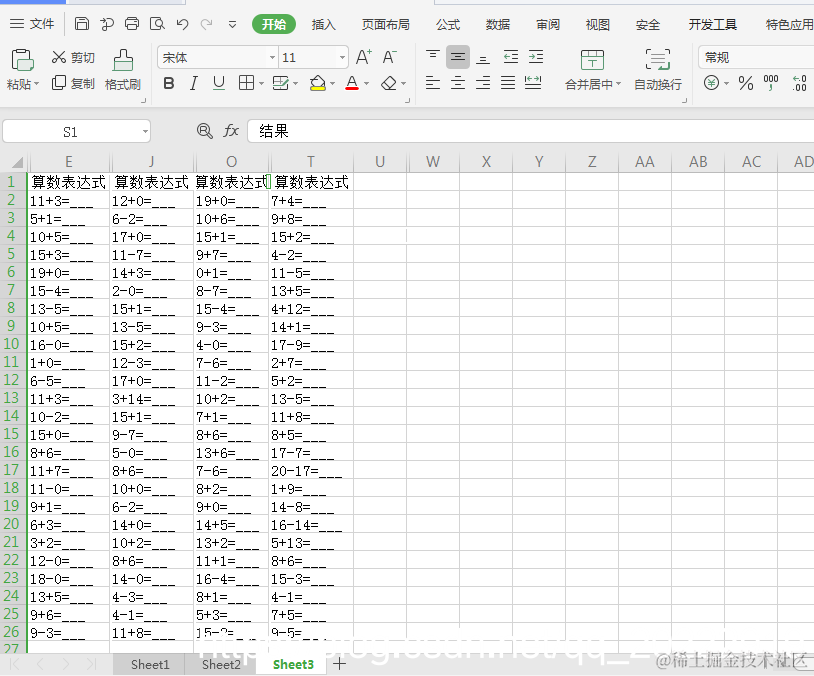The height and width of the screenshot is (676, 814).
Task: Add a new sheet with plus button
Action: tap(340, 664)
